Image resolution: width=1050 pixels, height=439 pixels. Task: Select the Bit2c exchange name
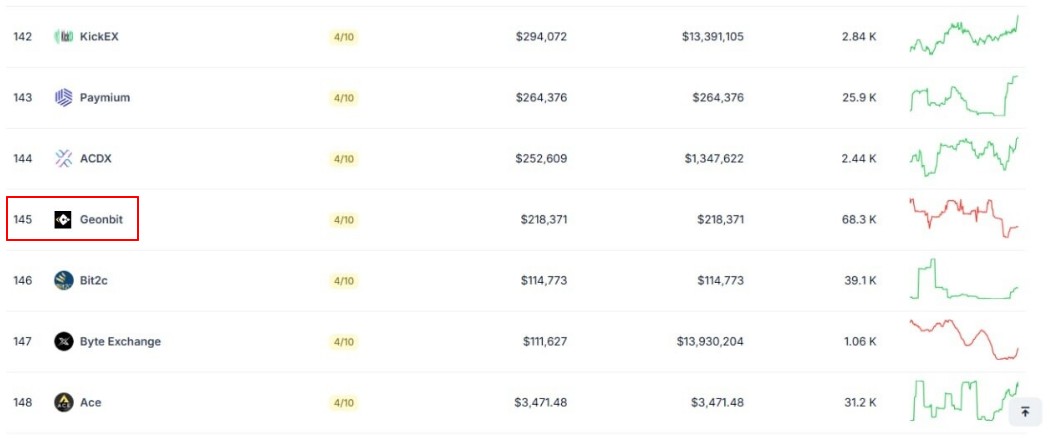click(94, 280)
